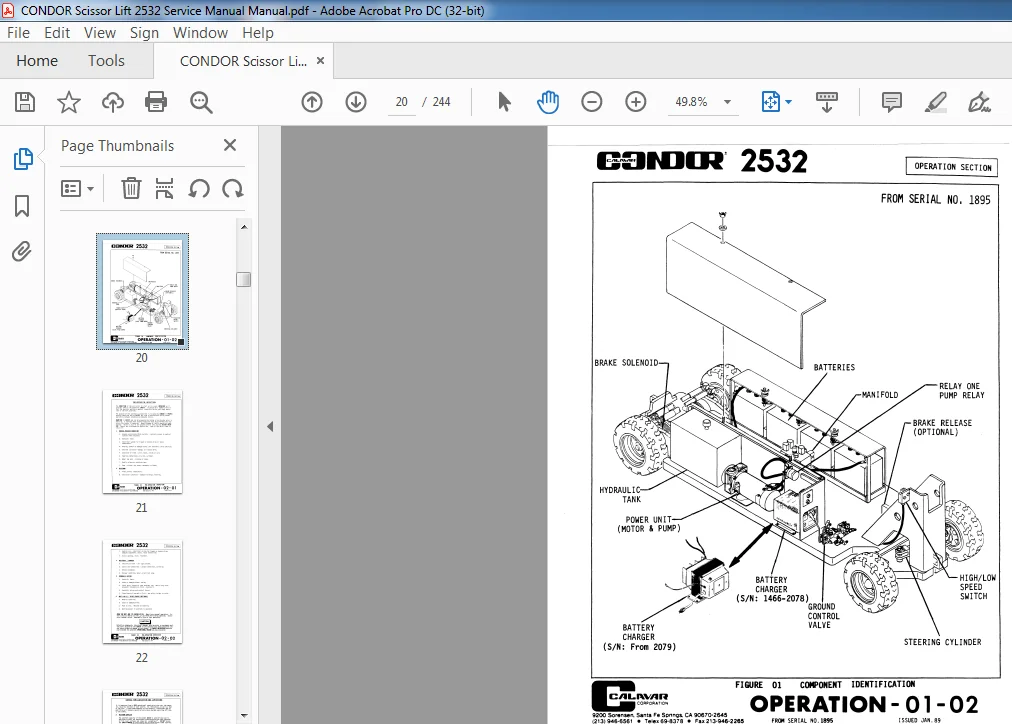Image resolution: width=1012 pixels, height=724 pixels.
Task: Click the OPERATION SECTION box
Action: (952, 166)
